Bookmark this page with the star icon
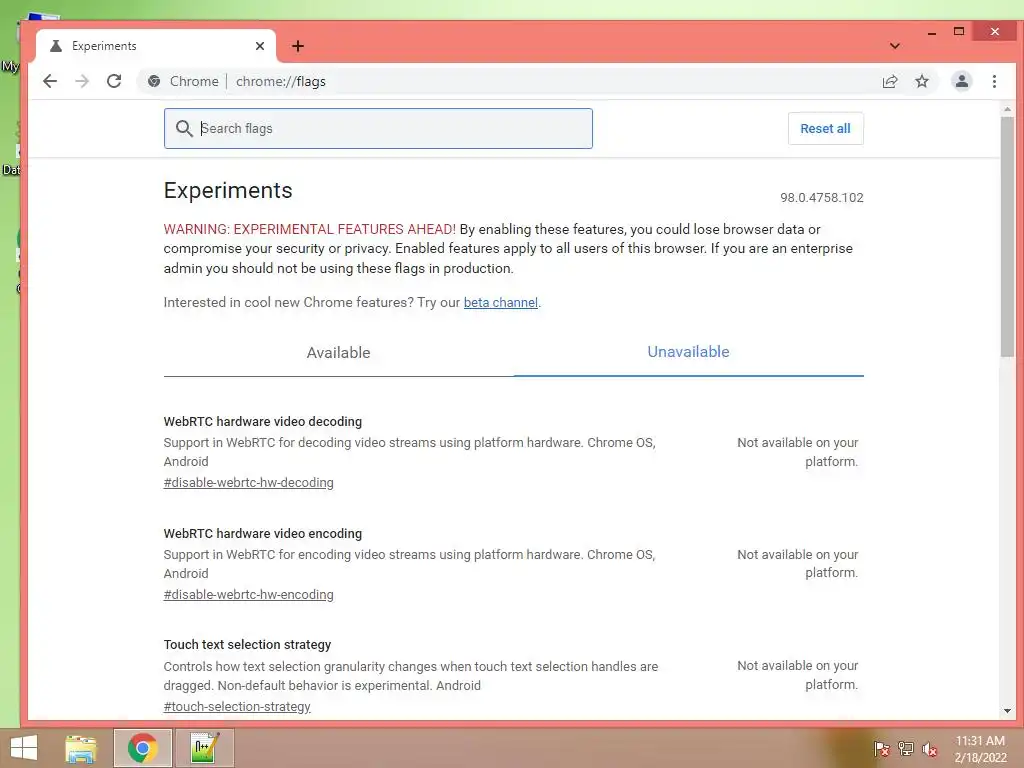 921,81
